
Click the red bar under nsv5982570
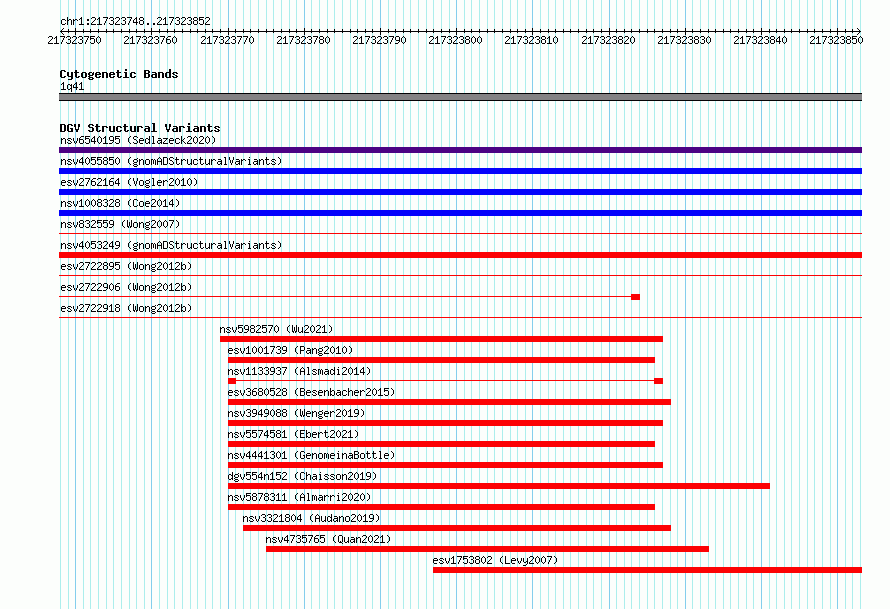(x=442, y=339)
